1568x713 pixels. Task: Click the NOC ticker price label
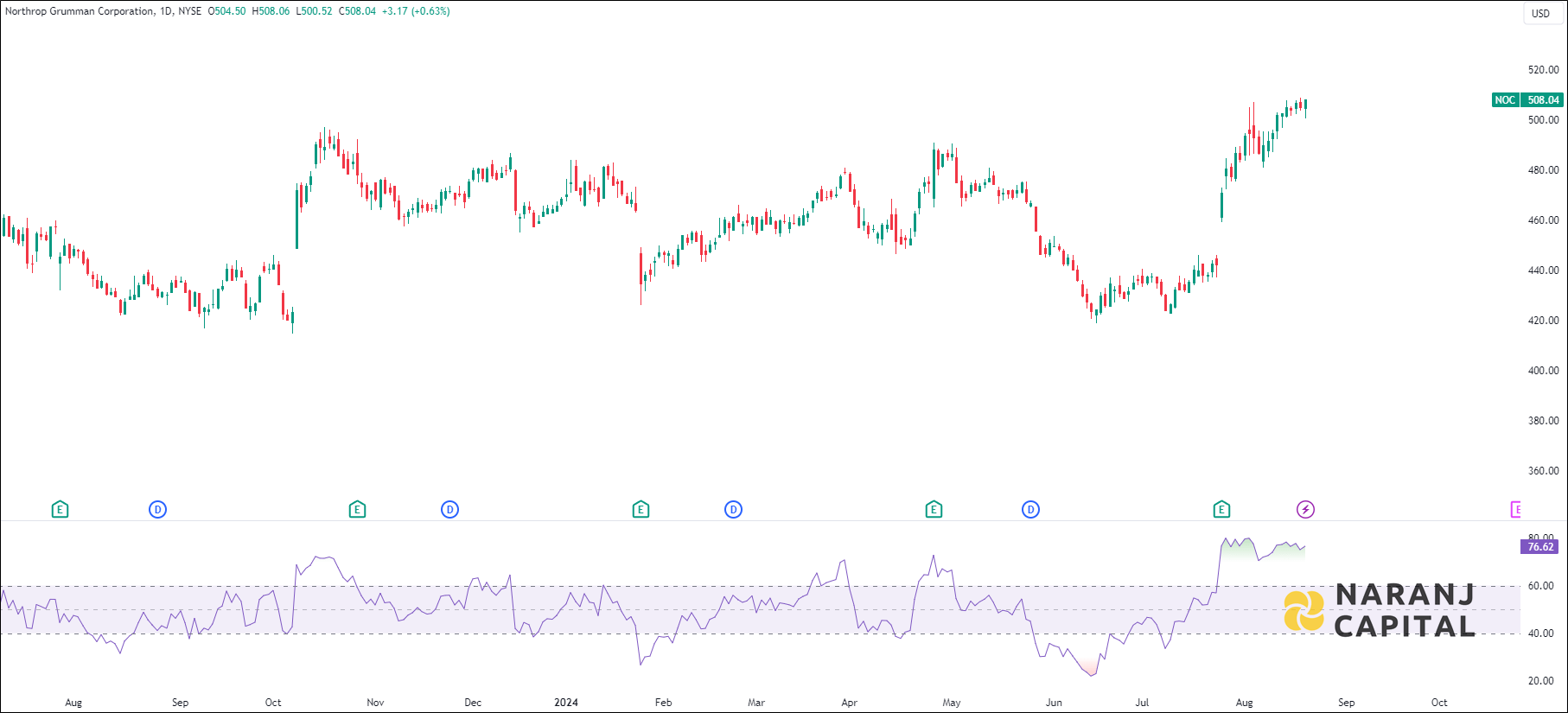[x=1505, y=100]
